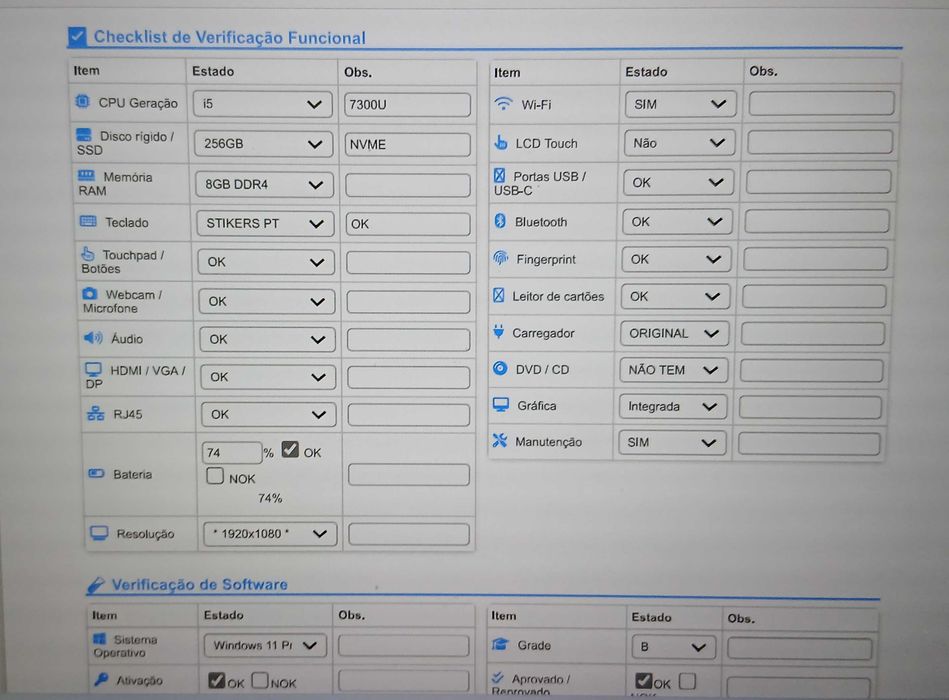Click the empty Wi-Fi Obs. field

821,103
